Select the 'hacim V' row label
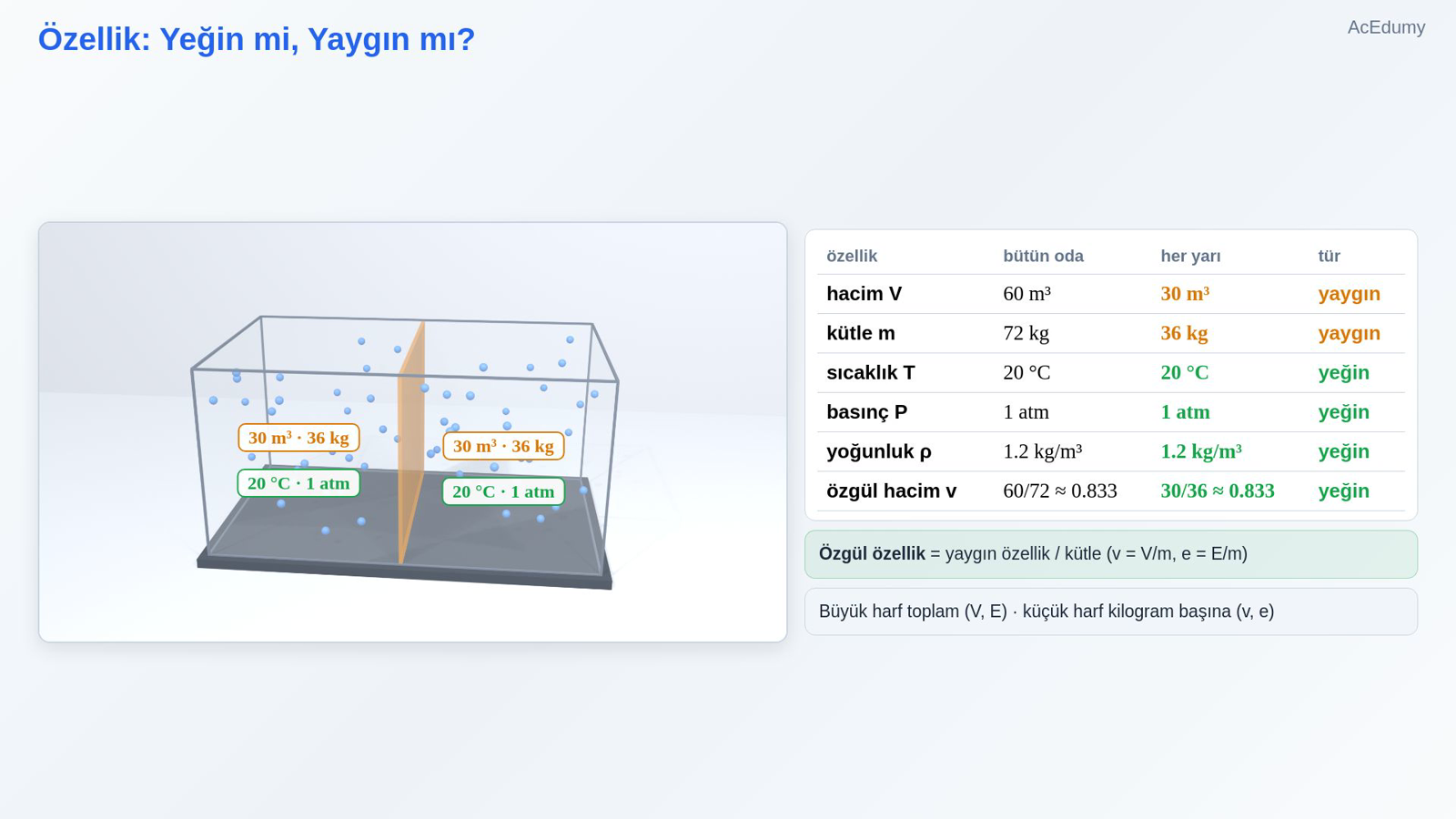 [x=864, y=294]
